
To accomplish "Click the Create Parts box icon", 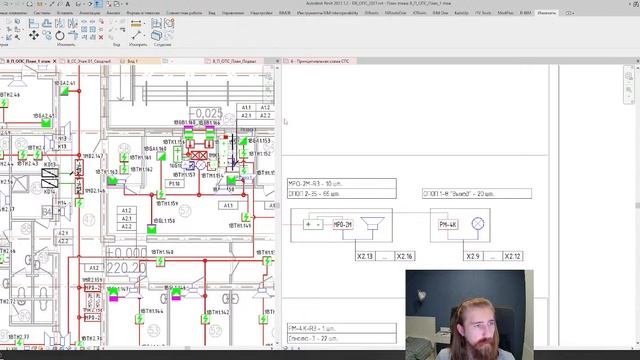I will (x=157, y=36).
